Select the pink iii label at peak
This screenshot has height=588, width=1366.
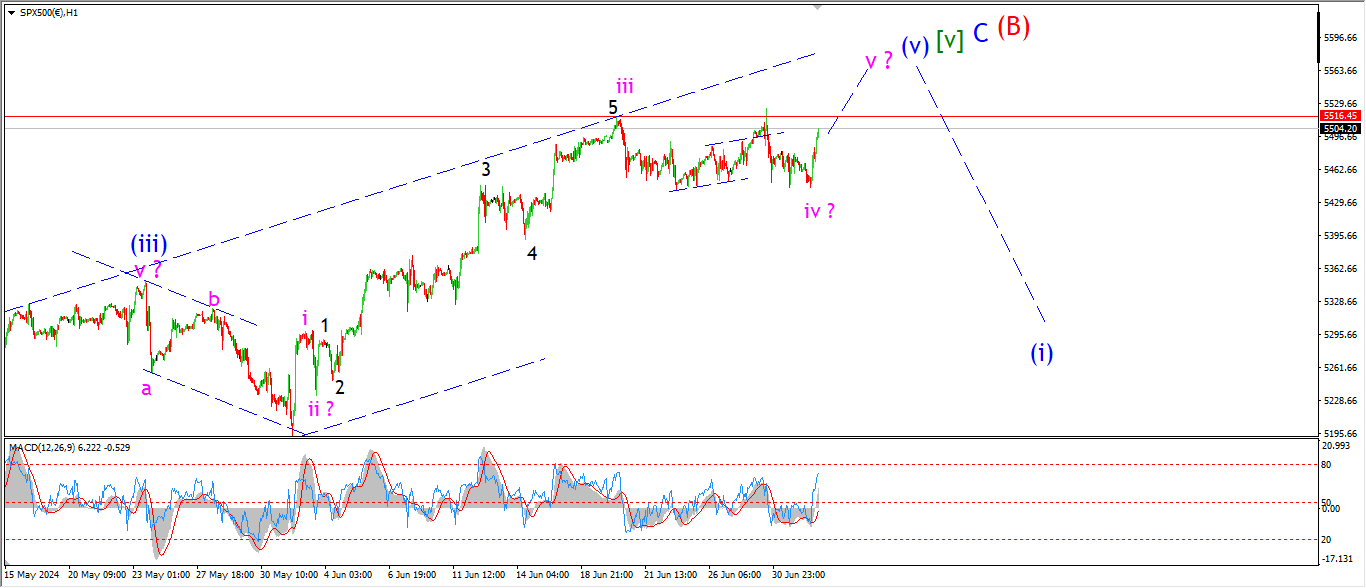click(x=625, y=86)
